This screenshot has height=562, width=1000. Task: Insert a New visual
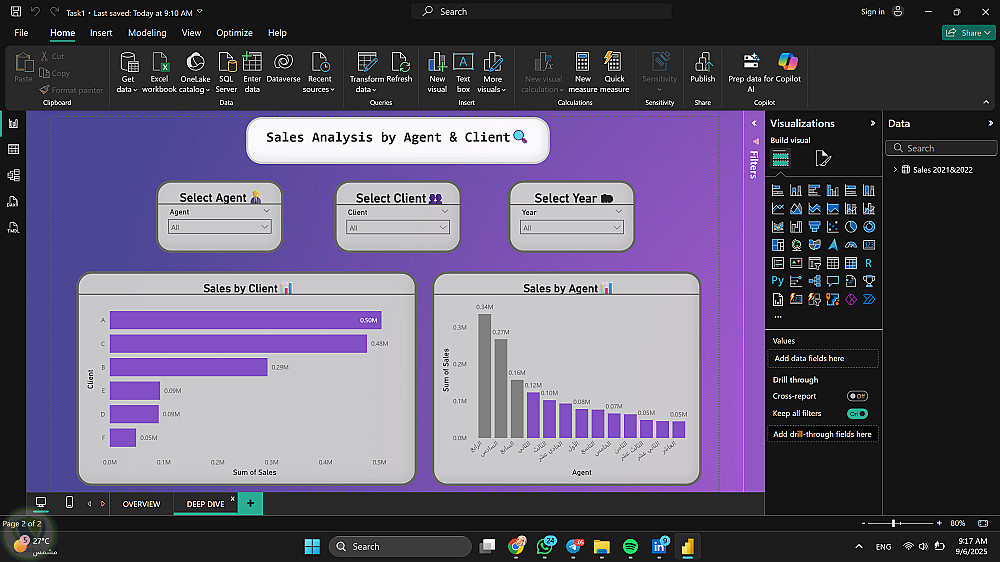tap(437, 72)
